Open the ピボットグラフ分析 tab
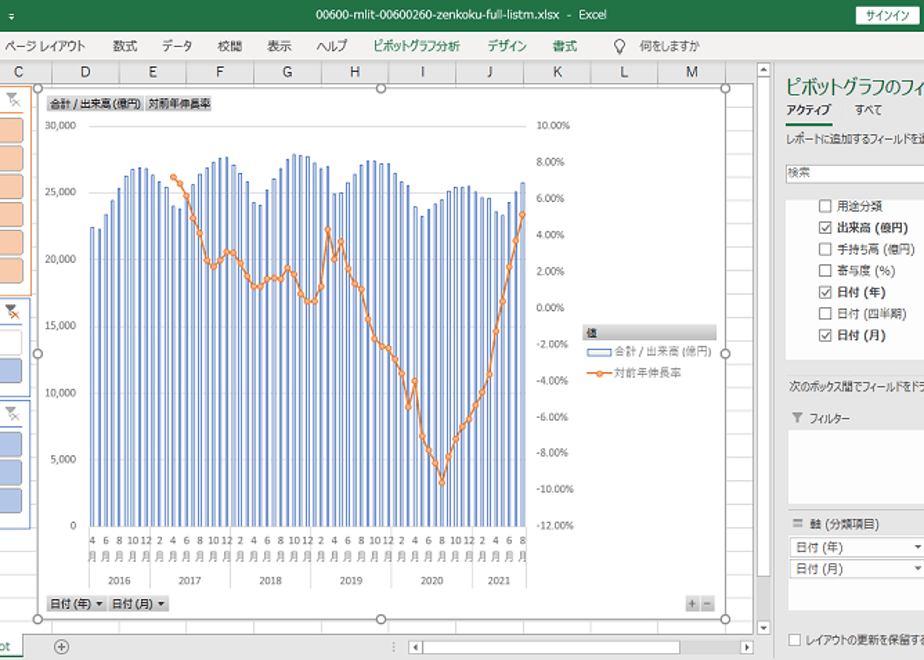Image resolution: width=924 pixels, height=660 pixels. point(417,46)
